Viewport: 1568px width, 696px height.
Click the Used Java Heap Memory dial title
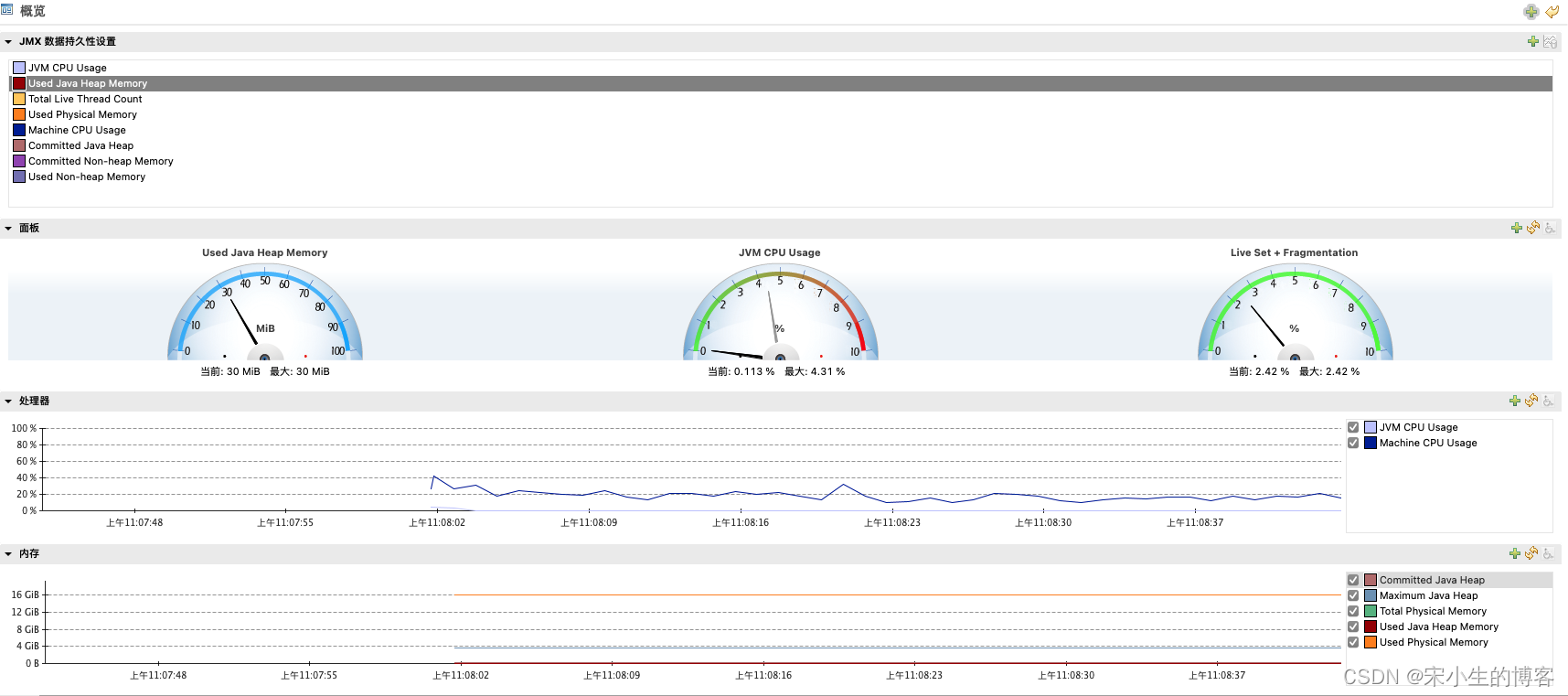pos(265,252)
